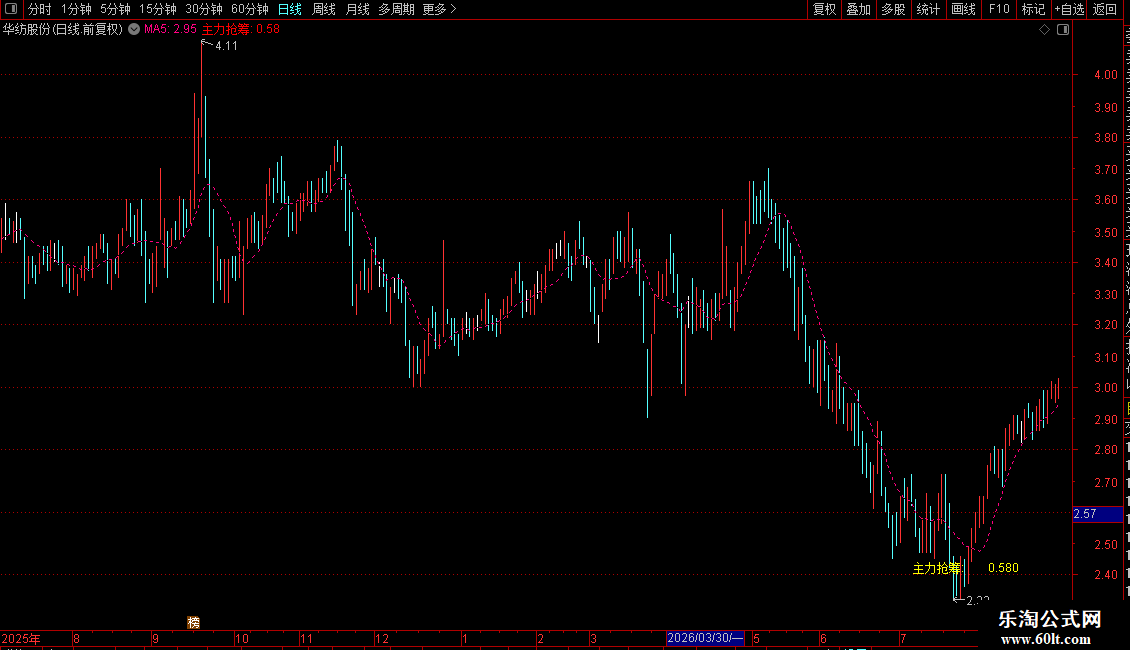
Task: Switch to 分时 intraday view
Action: click(x=40, y=9)
